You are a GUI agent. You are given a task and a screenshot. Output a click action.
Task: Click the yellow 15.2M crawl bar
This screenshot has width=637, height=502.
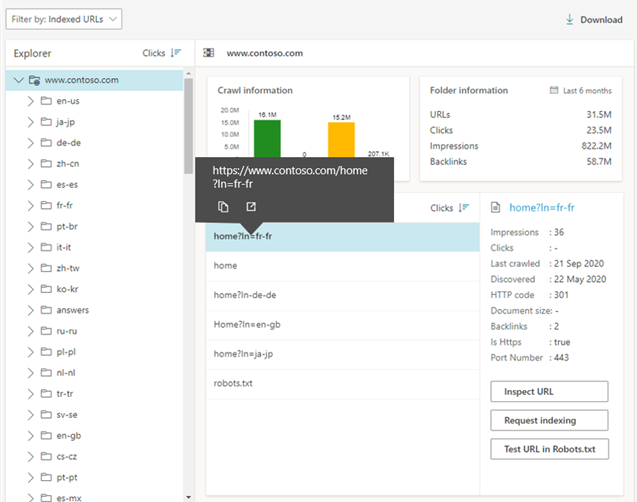tap(341, 140)
